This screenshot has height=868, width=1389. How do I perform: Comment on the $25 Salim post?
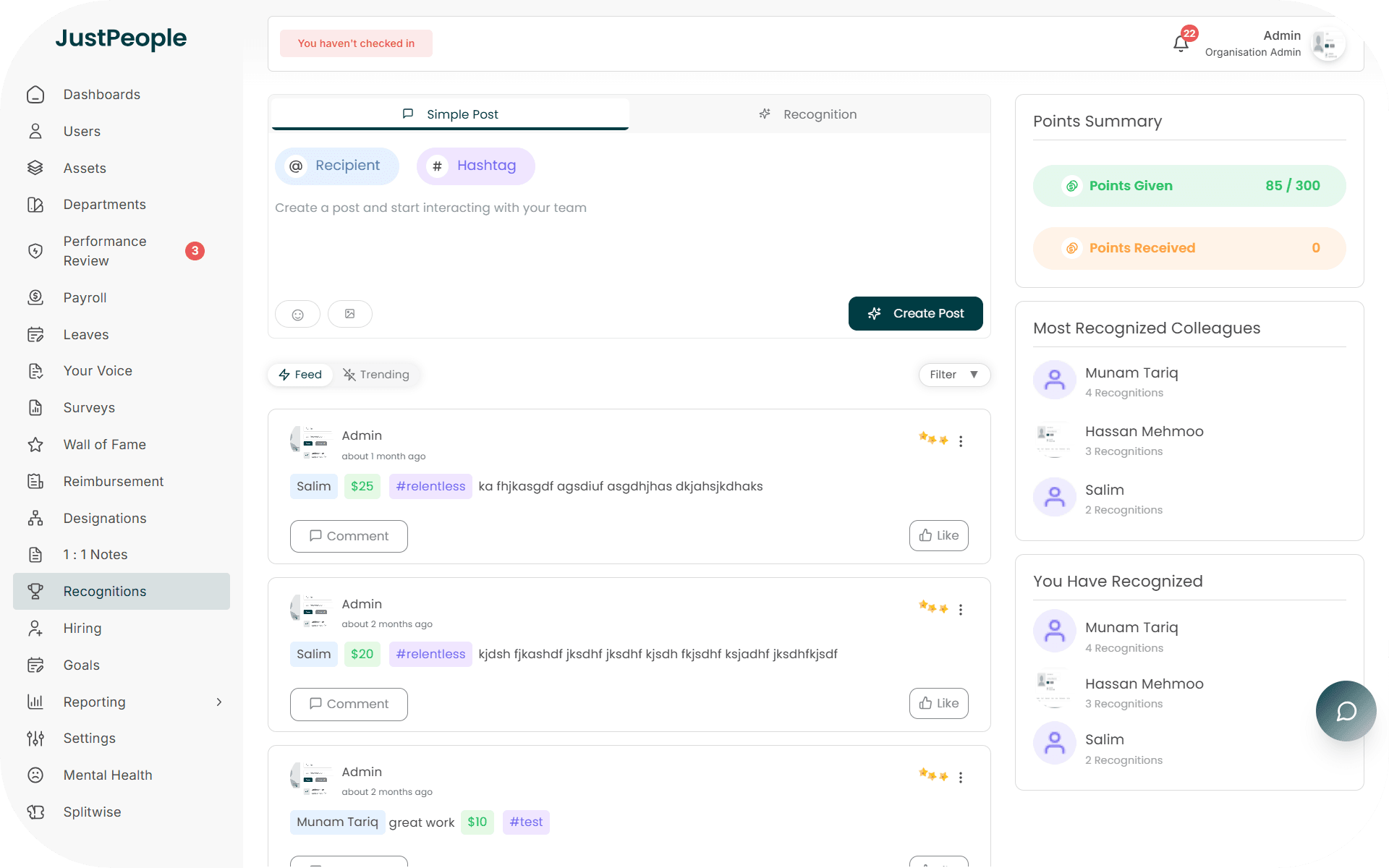click(349, 536)
